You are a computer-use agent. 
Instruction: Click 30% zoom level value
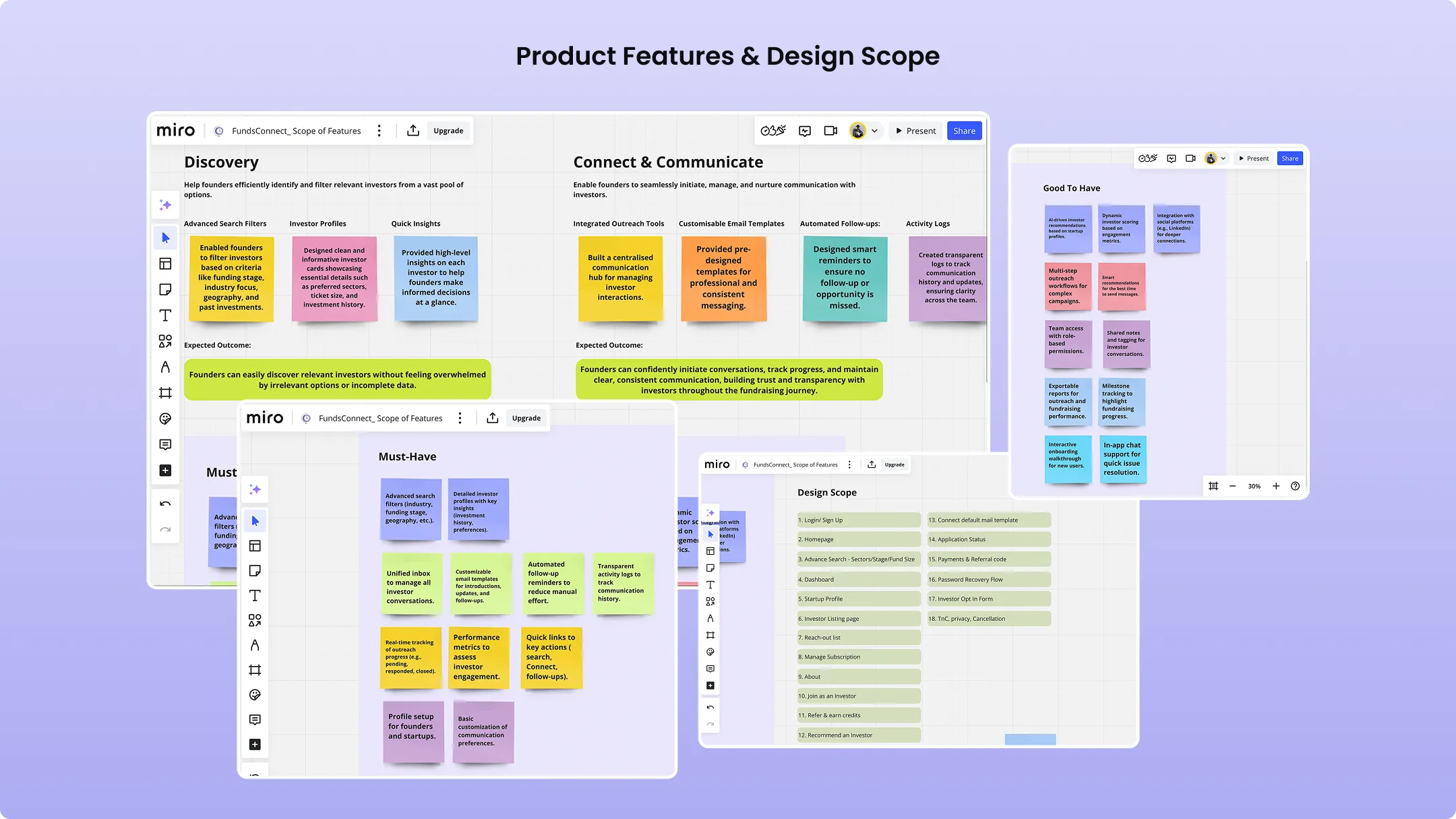pyautogui.click(x=1254, y=486)
